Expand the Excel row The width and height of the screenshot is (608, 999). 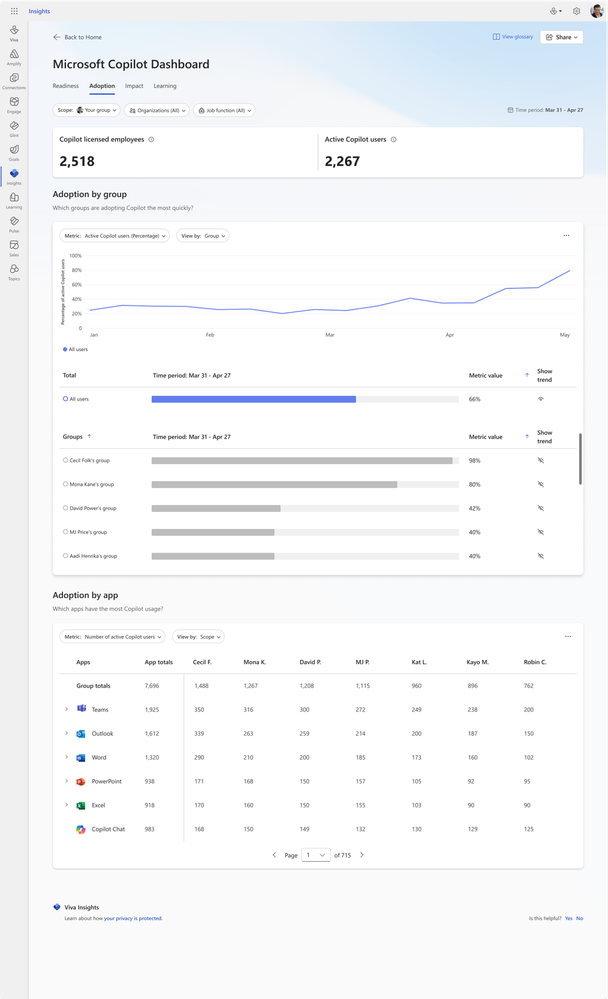coord(66,805)
